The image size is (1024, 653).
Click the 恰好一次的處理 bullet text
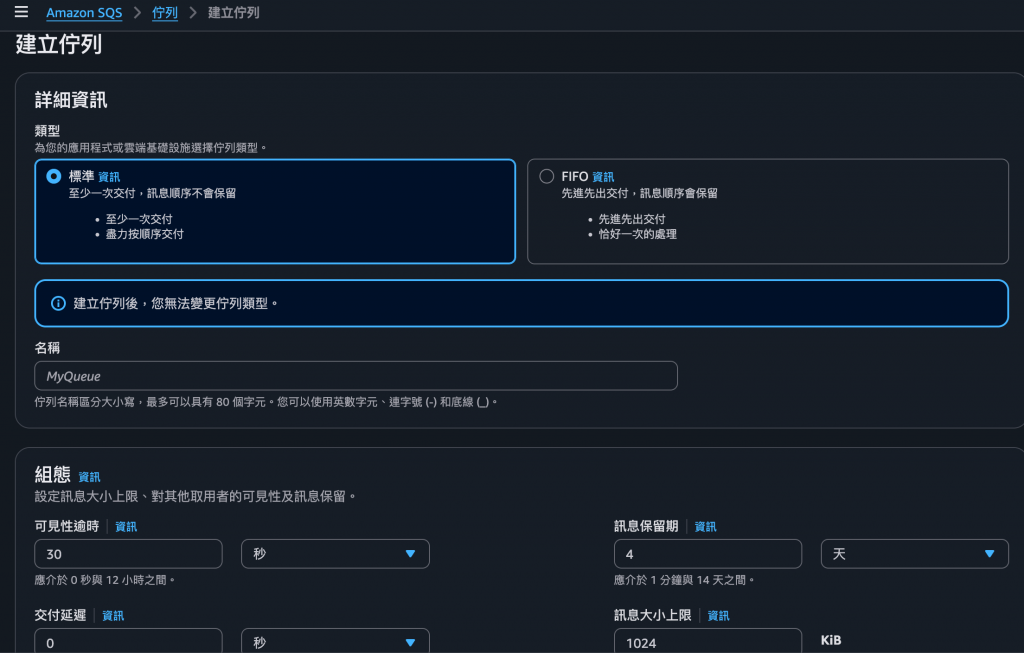(637, 234)
